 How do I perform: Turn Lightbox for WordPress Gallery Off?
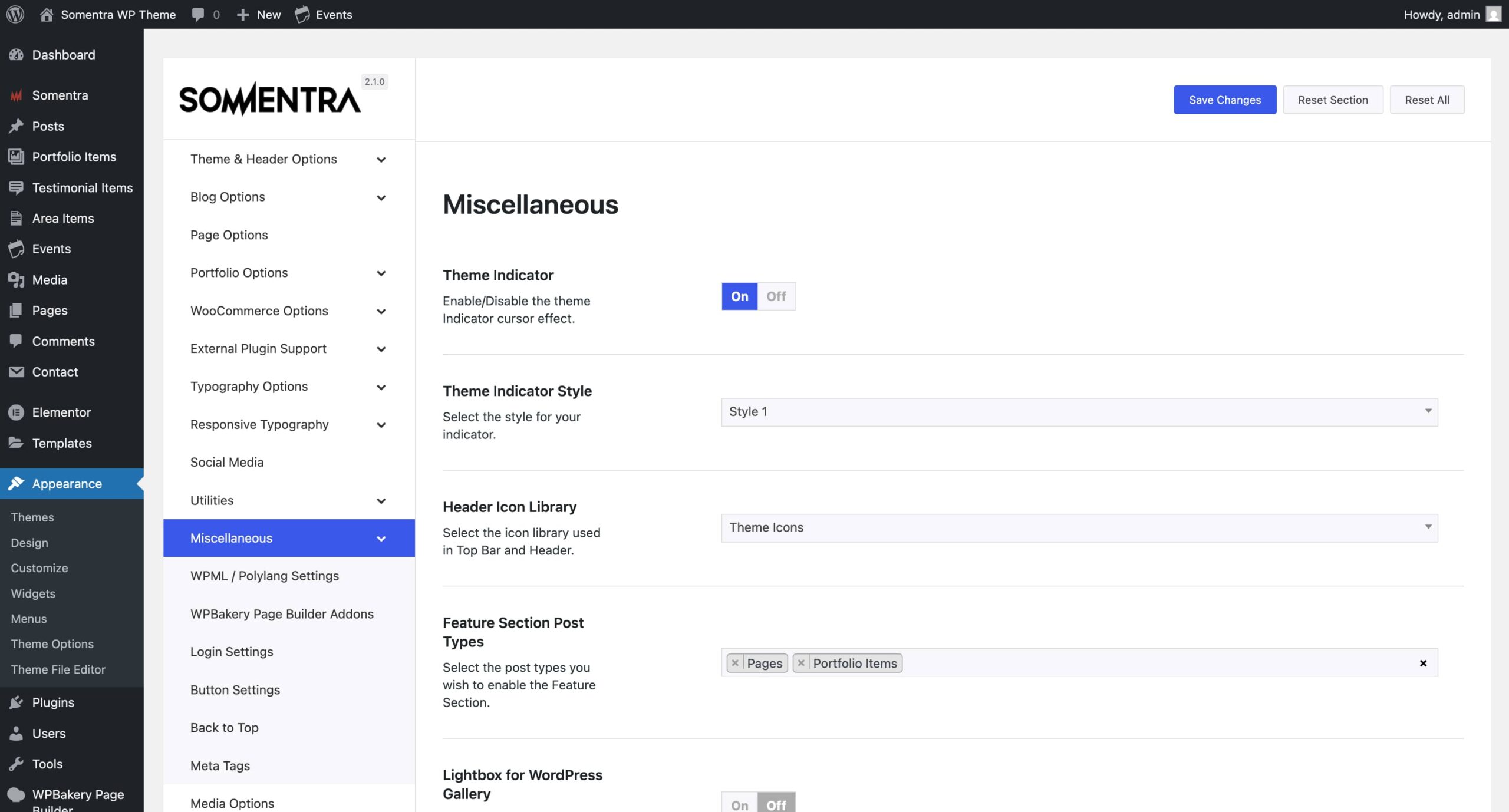(776, 803)
